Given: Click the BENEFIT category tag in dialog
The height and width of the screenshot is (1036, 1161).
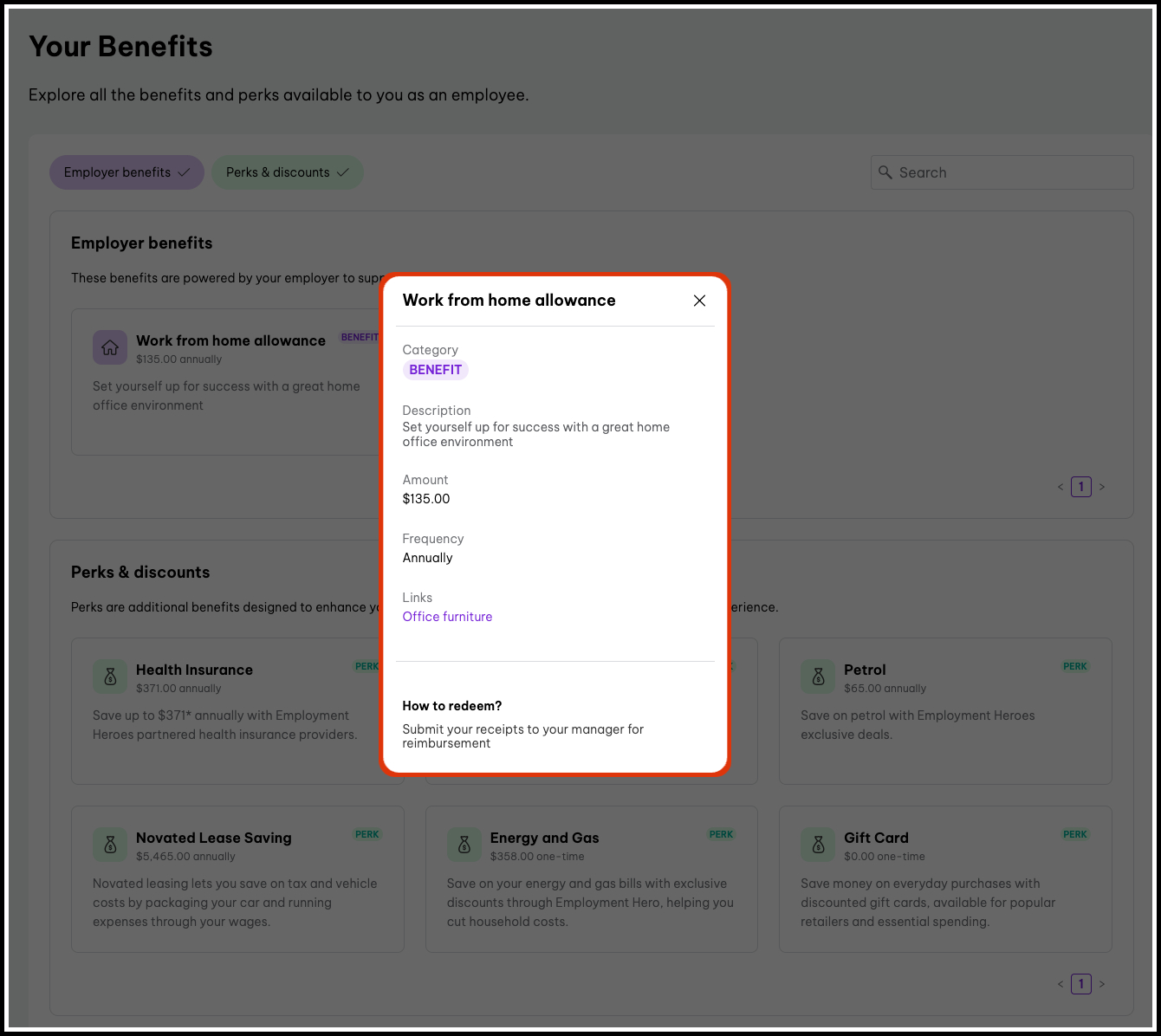Looking at the screenshot, I should (435, 370).
